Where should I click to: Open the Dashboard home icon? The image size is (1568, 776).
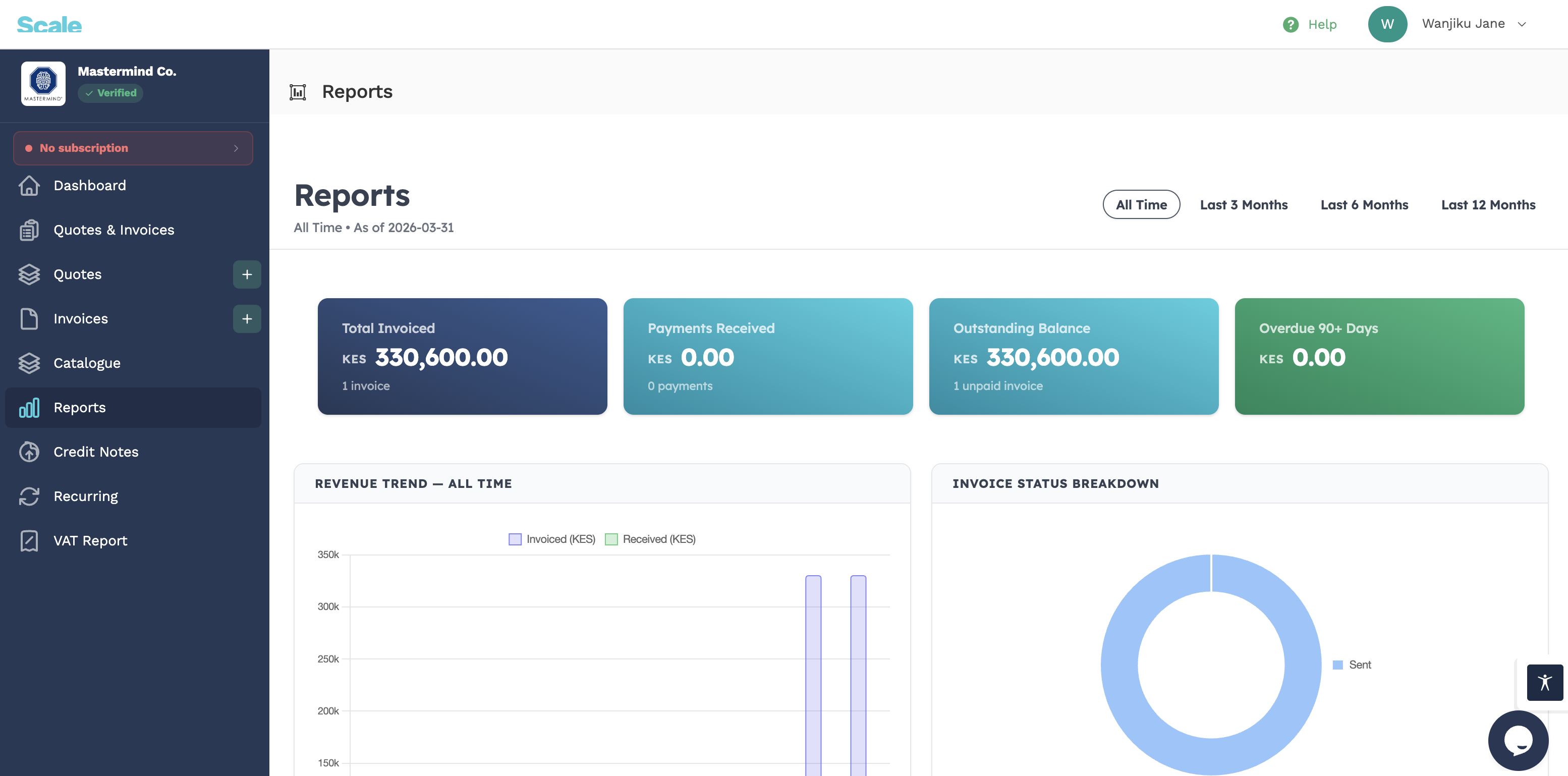tap(29, 186)
